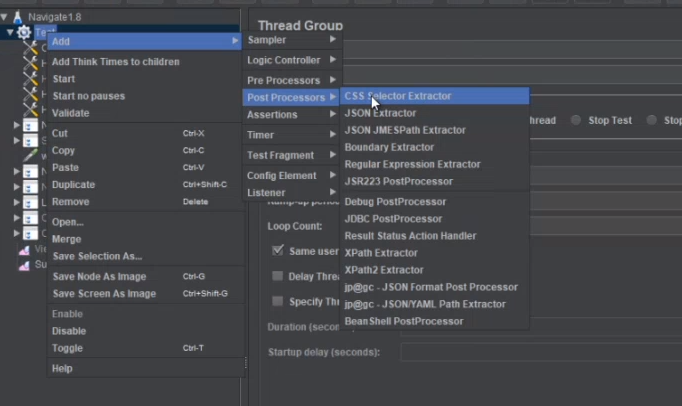Screen dimensions: 682x406
Task: Click the Thread Group gear icon
Action: click(x=24, y=33)
